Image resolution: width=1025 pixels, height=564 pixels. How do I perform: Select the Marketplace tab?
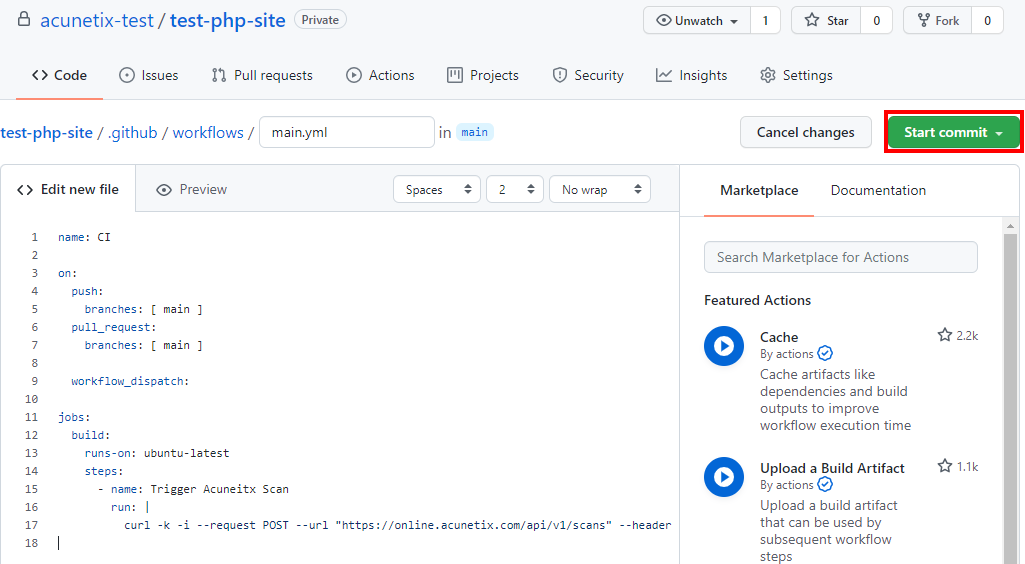759,190
